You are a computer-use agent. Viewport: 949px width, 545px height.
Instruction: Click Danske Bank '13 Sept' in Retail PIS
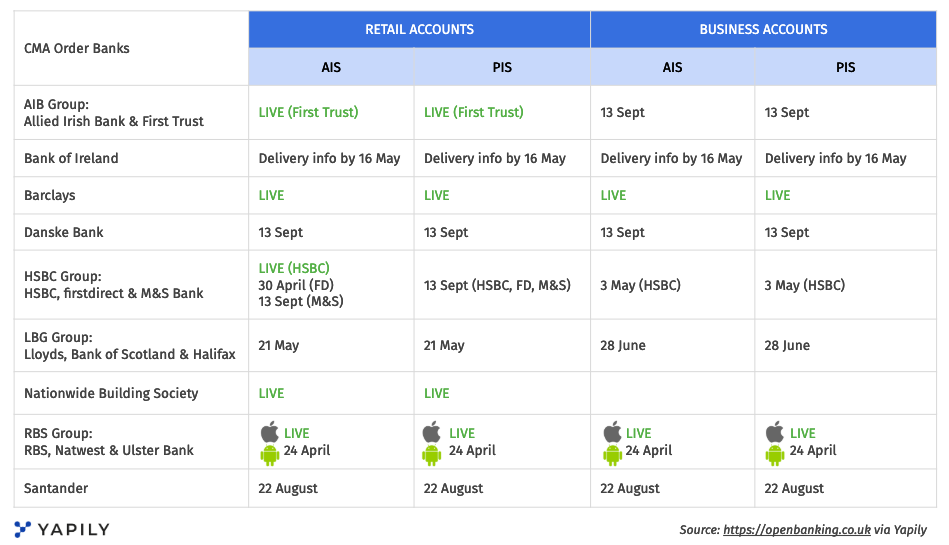445,233
